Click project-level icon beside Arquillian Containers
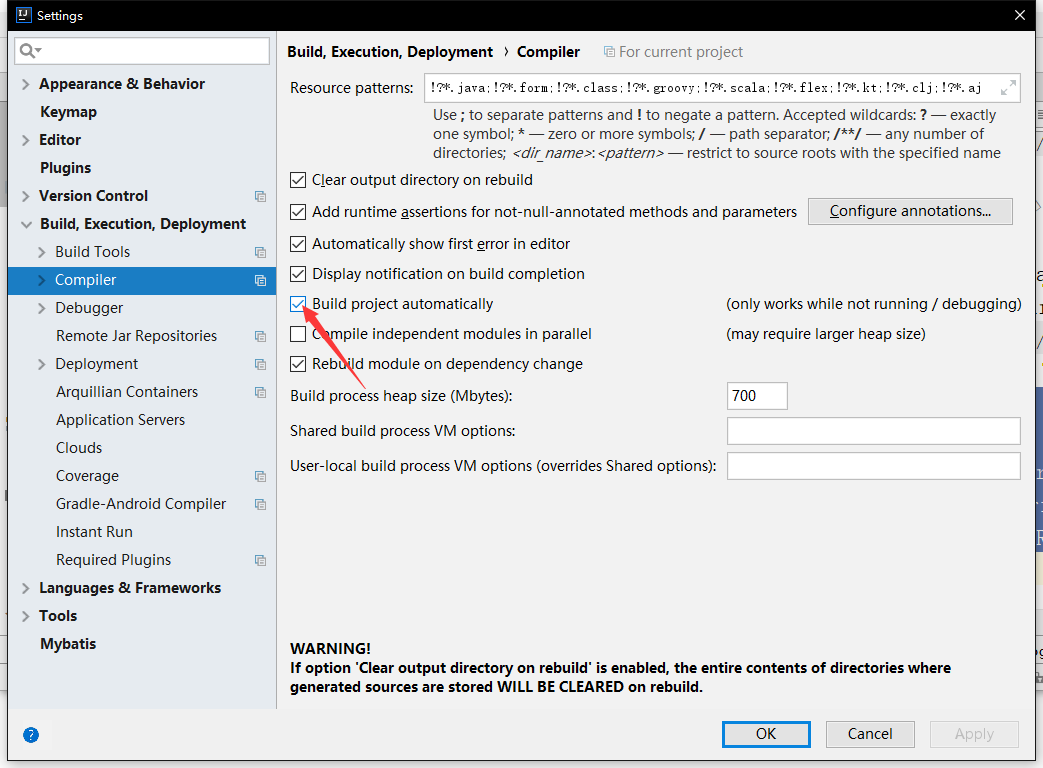This screenshot has width=1043, height=768. (260, 392)
